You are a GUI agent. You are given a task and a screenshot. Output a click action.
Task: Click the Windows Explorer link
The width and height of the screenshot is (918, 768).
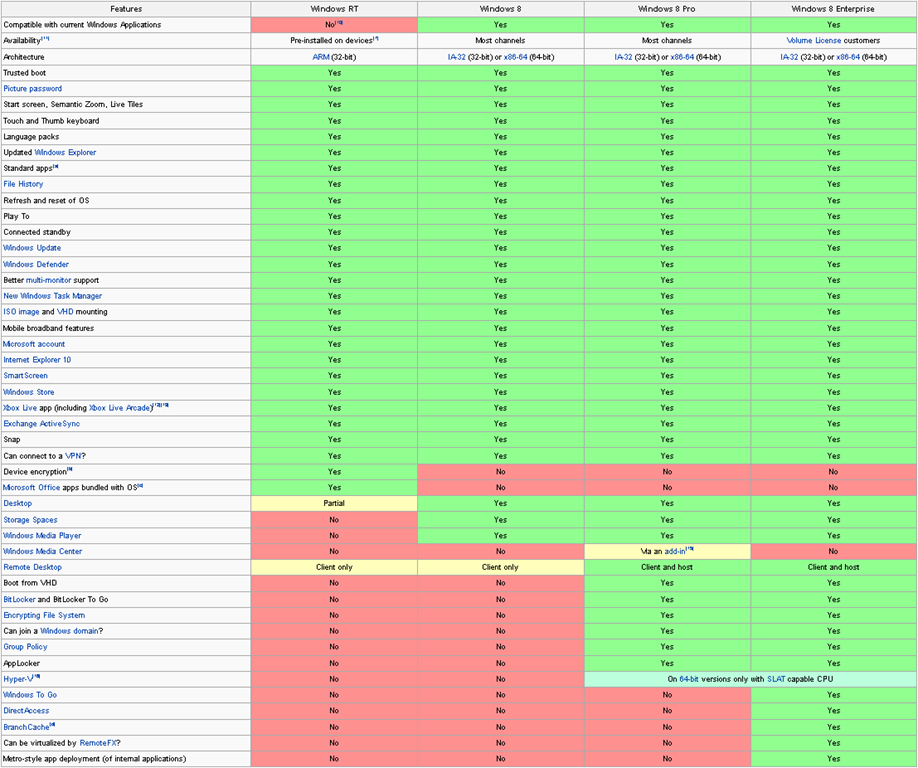pyautogui.click(x=65, y=152)
